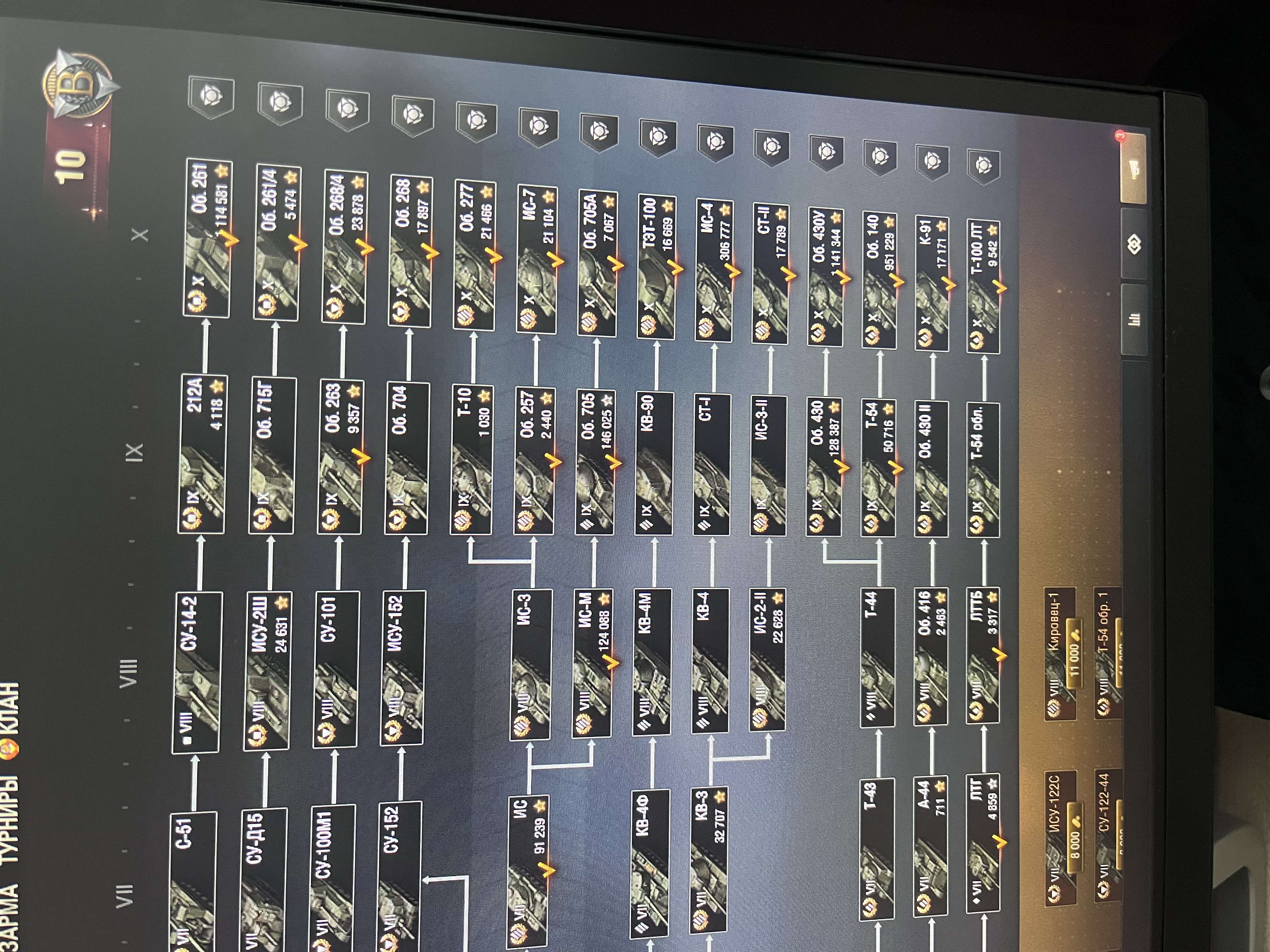Select the КВ-4 tank node

(710, 661)
